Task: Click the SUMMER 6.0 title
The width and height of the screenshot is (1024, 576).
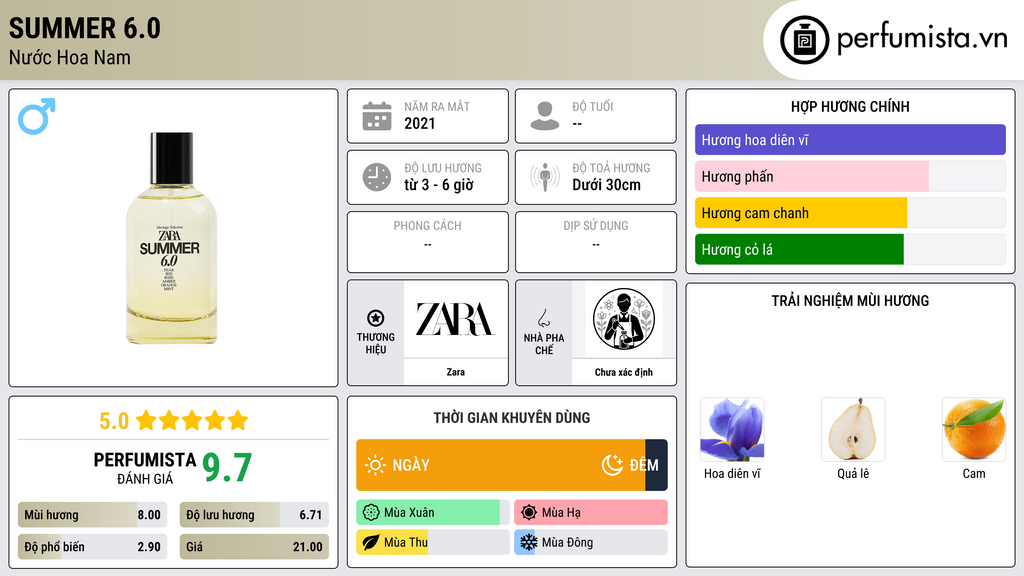Action: (84, 29)
